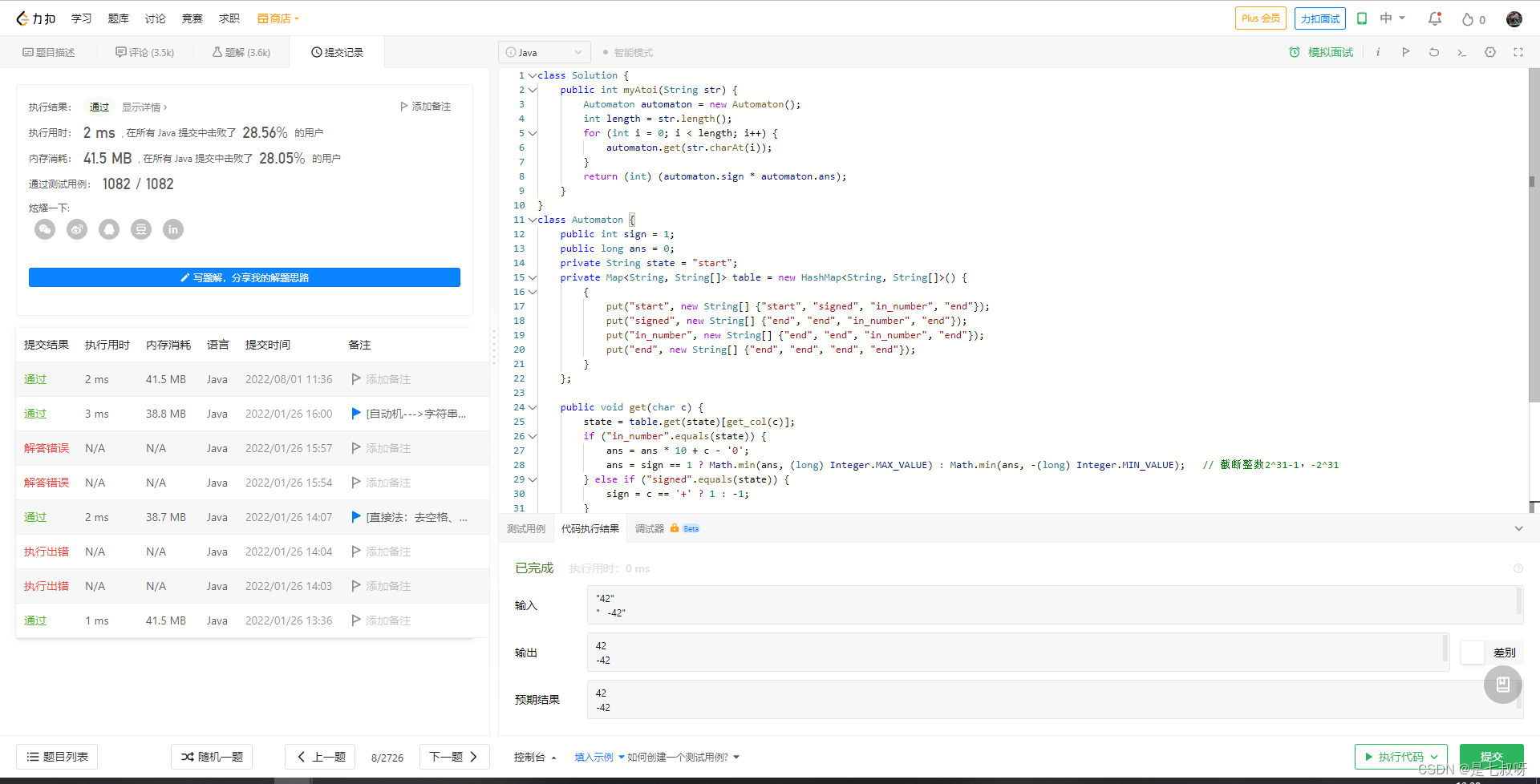Reset code with the restore arrow icon
This screenshot has width=1540, height=784.
tap(1434, 52)
